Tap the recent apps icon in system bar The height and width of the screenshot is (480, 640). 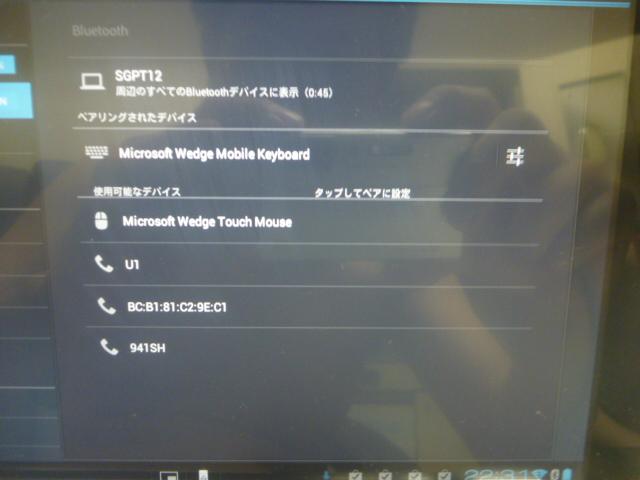(169, 476)
